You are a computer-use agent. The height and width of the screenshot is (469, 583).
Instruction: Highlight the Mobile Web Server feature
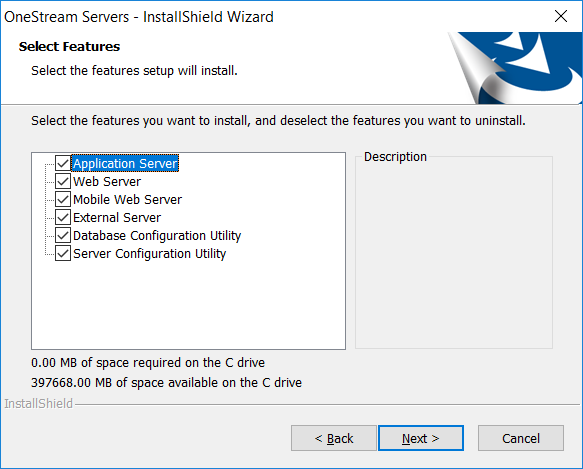[128, 199]
